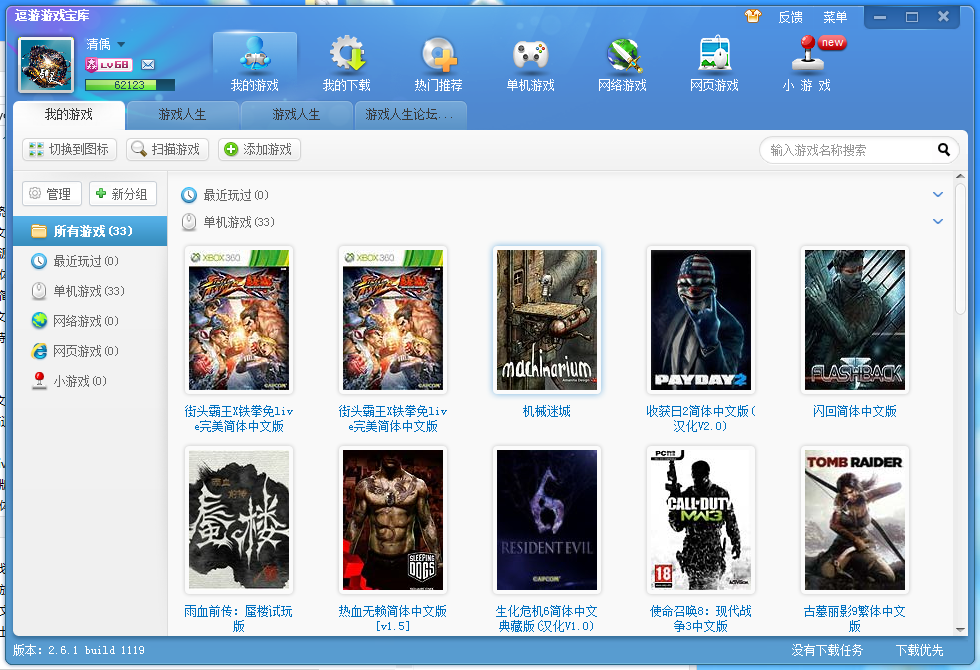The width and height of the screenshot is (980, 670).
Task: Click the 扫描游戏 scan button
Action: click(167, 149)
